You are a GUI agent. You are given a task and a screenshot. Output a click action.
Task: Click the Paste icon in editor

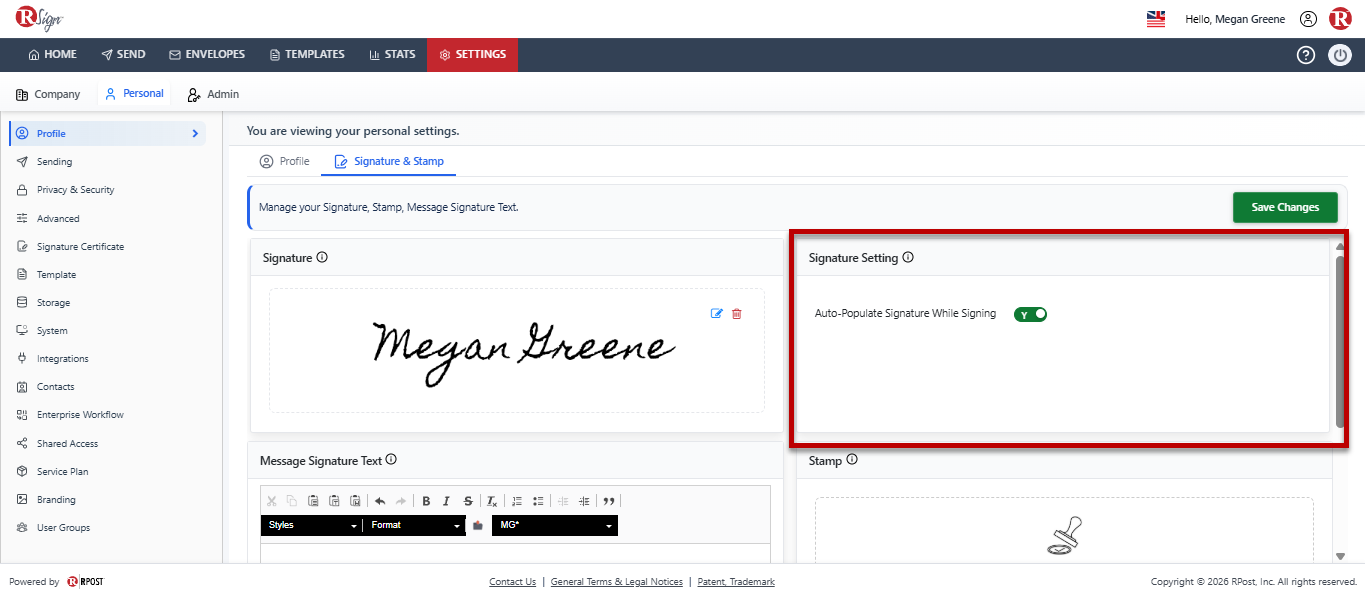pos(313,501)
